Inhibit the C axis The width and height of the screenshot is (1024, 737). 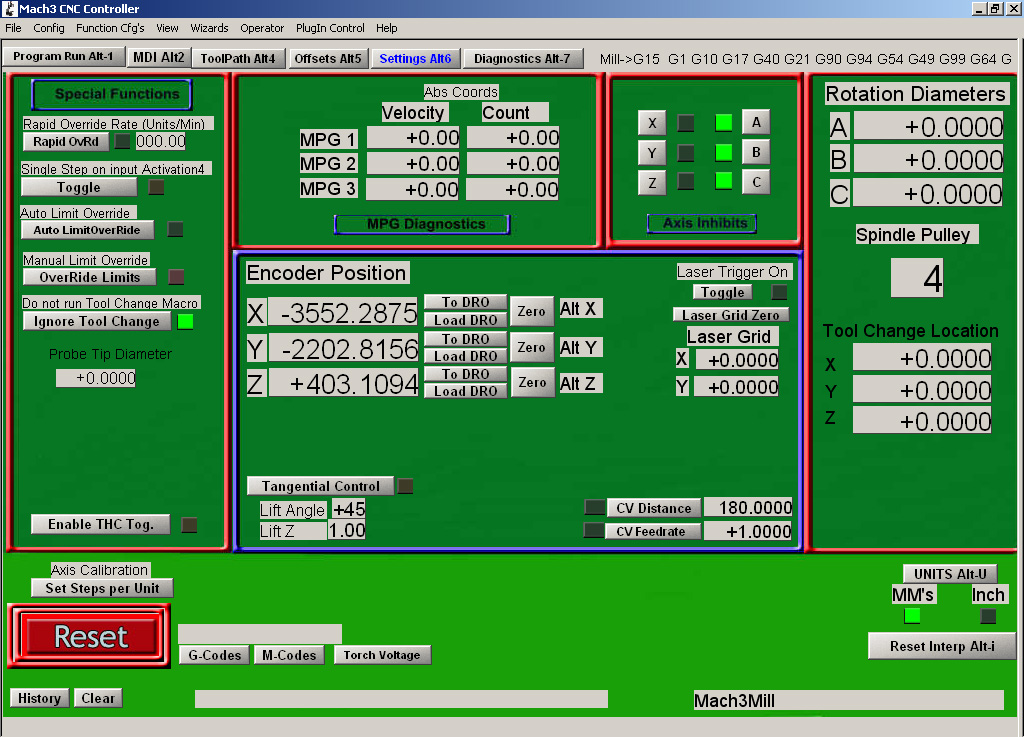[x=756, y=182]
